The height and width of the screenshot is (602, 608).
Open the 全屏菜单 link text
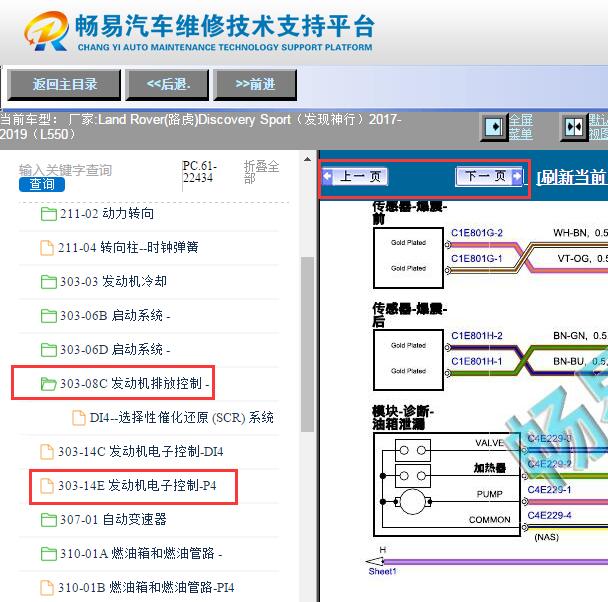(520, 127)
